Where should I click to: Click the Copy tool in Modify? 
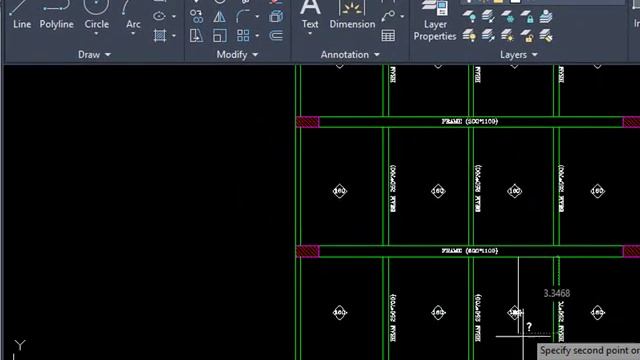pyautogui.click(x=196, y=17)
